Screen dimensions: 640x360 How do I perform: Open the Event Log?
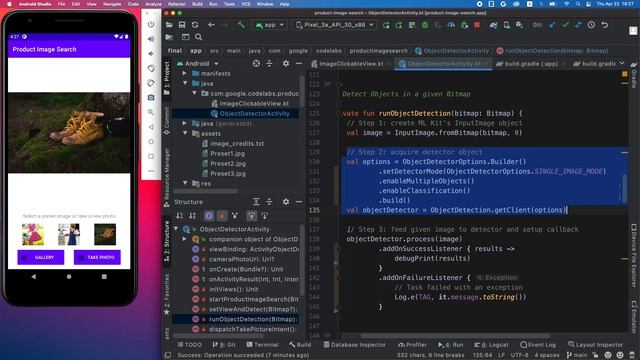point(538,345)
